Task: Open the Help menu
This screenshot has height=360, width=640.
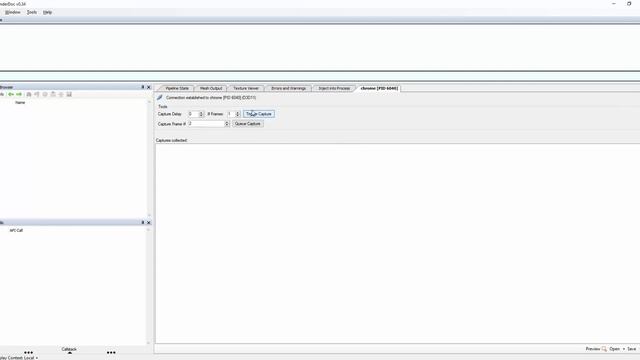Action: [47, 12]
